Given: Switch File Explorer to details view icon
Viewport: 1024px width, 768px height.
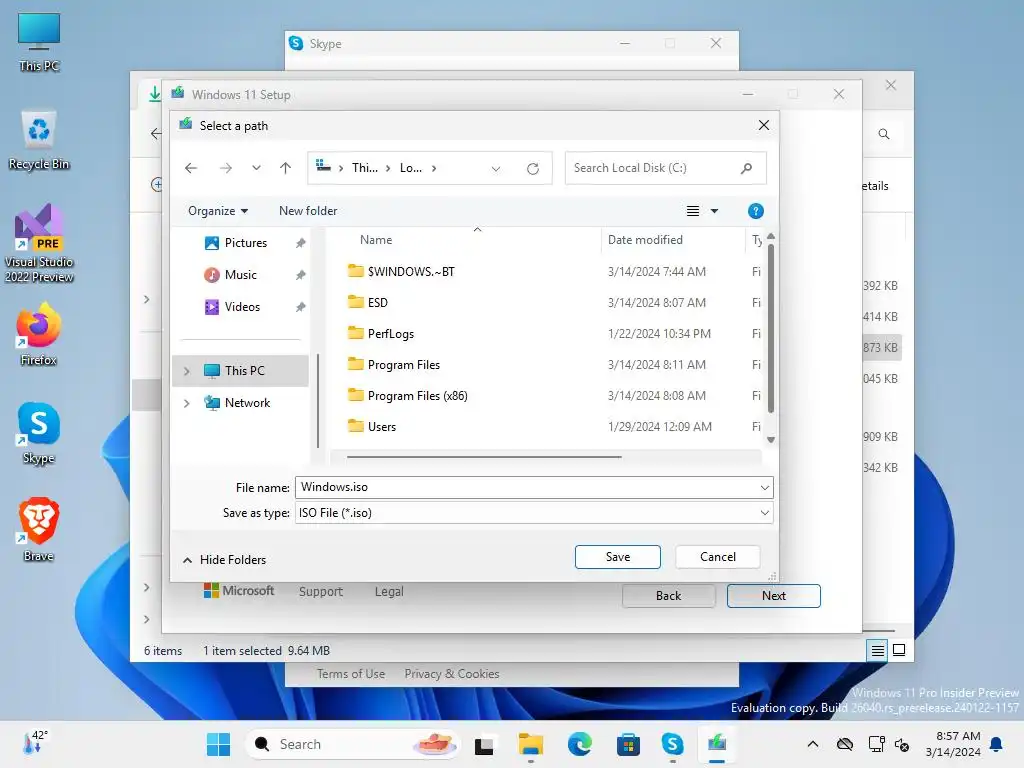Looking at the screenshot, I should [x=878, y=650].
